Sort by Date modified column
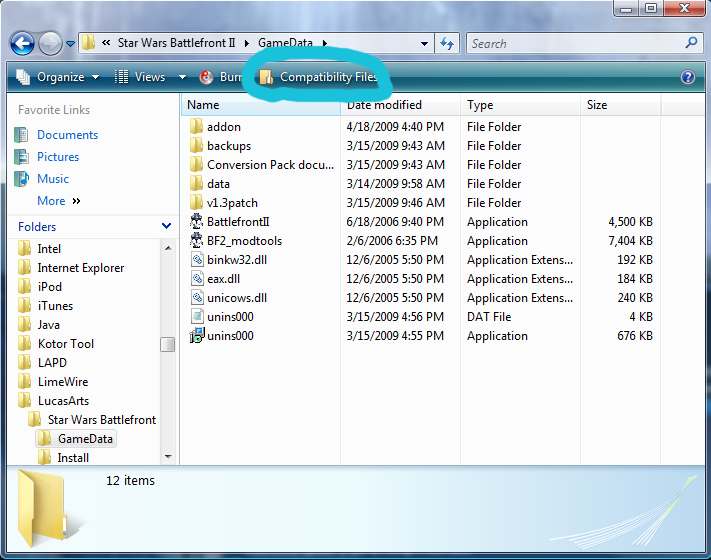 (x=400, y=105)
